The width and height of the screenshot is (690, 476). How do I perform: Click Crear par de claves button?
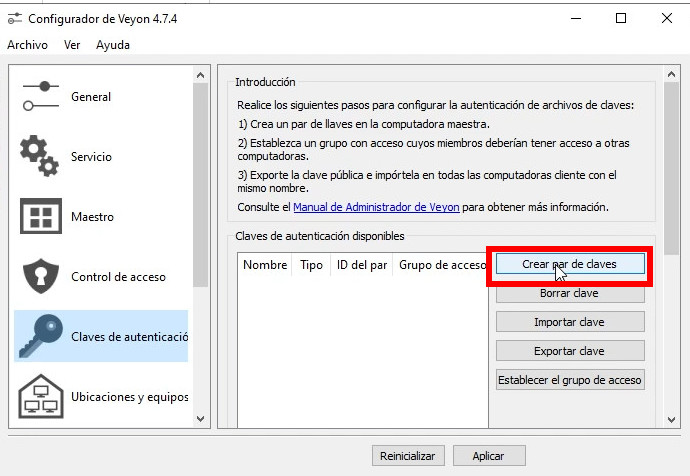(x=570, y=264)
